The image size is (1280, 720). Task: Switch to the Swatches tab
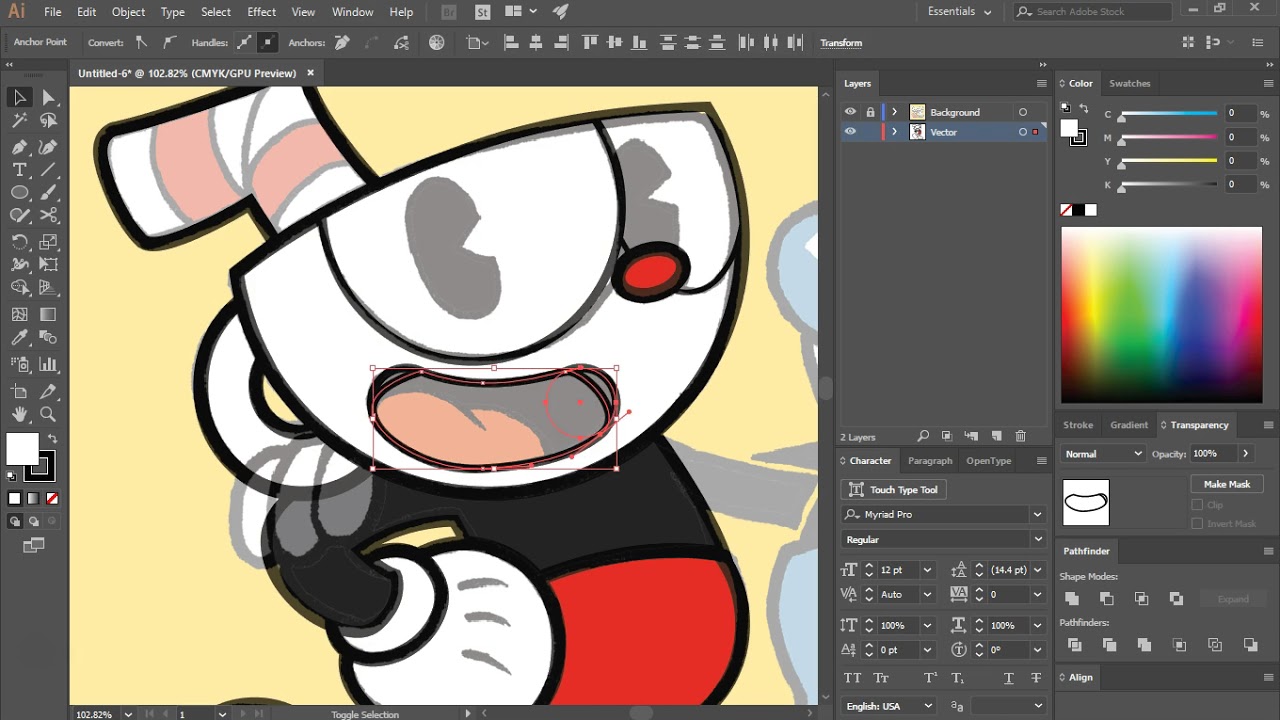point(1129,83)
